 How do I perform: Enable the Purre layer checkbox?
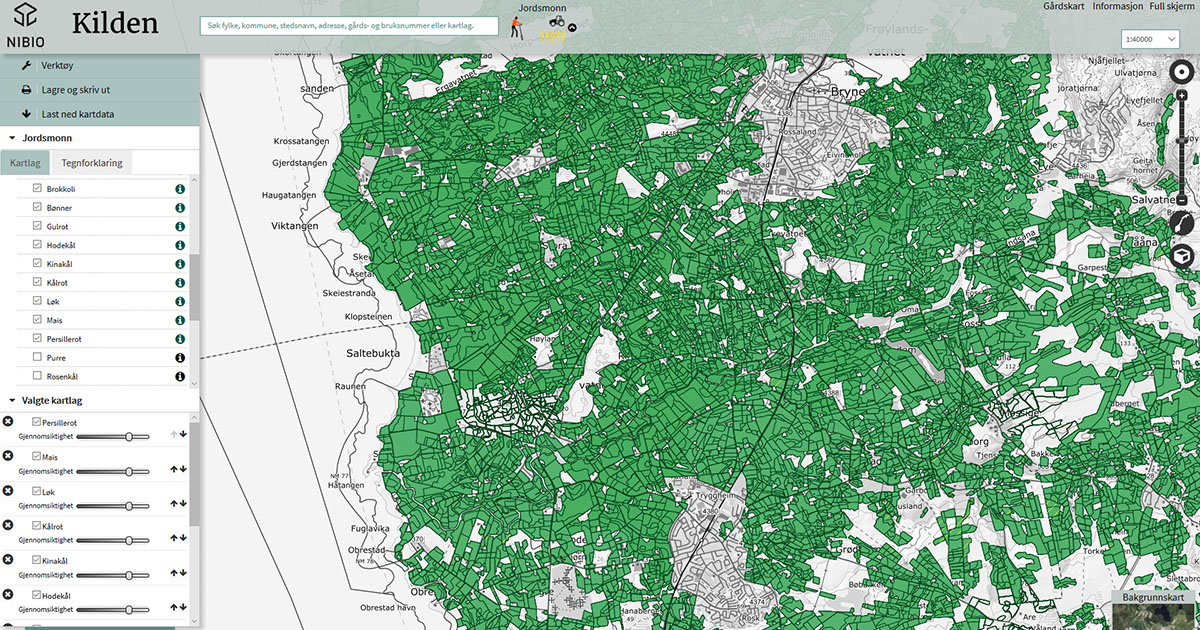point(37,357)
